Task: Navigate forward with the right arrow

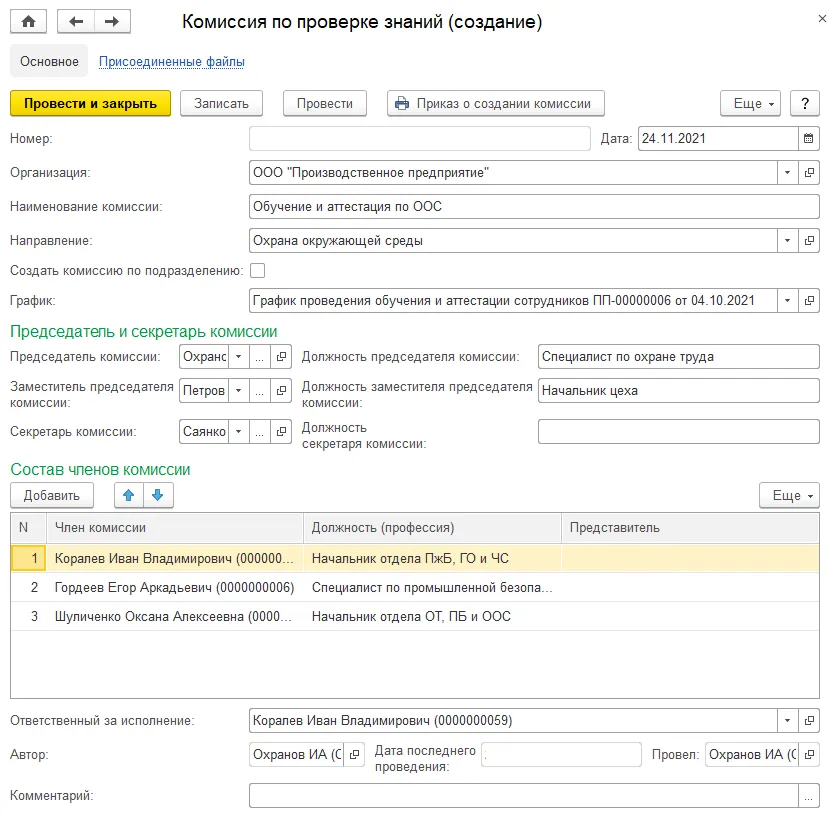Action: coord(112,22)
